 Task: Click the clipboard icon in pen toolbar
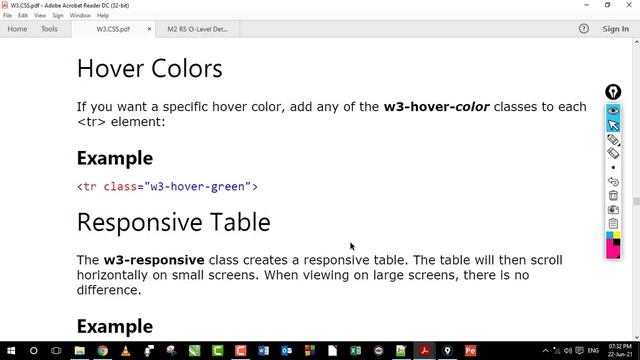pyautogui.click(x=613, y=223)
